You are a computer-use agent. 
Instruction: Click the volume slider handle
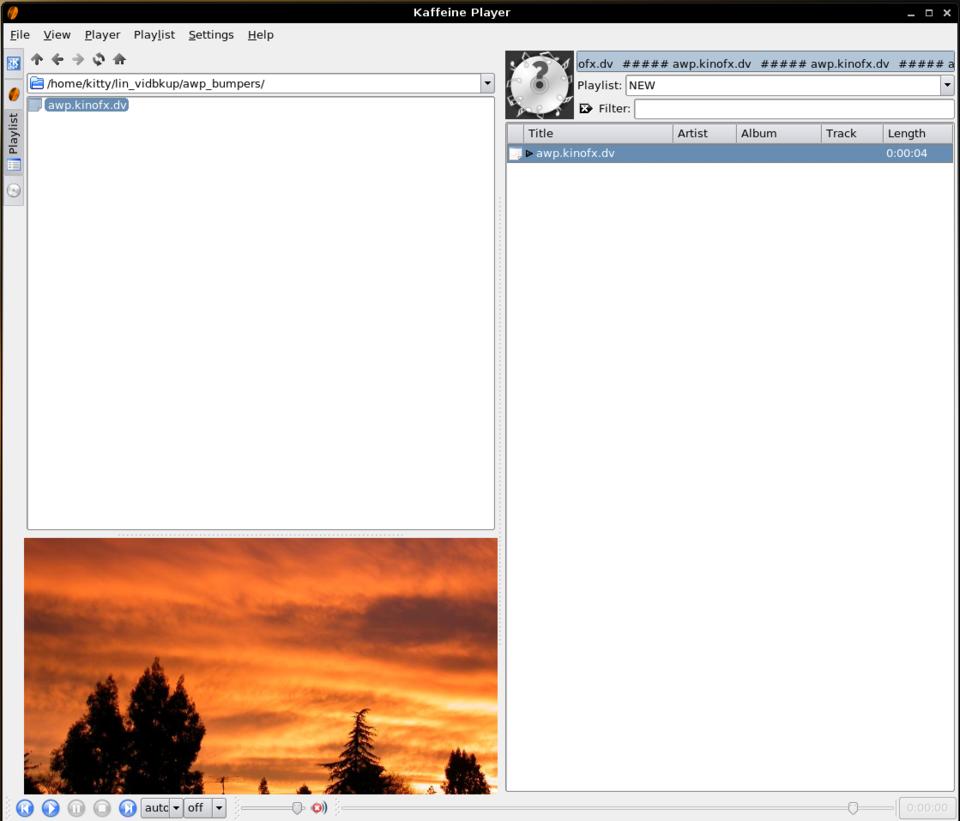pyautogui.click(x=297, y=808)
